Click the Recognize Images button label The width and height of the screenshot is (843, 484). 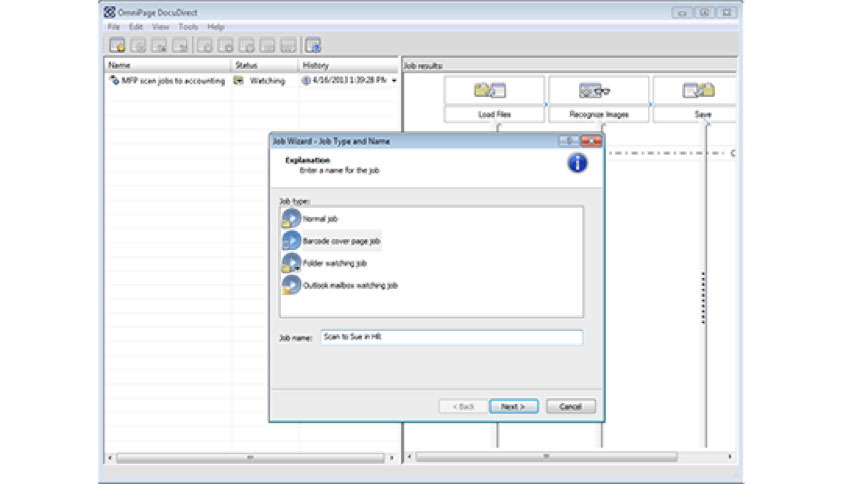[x=598, y=115]
